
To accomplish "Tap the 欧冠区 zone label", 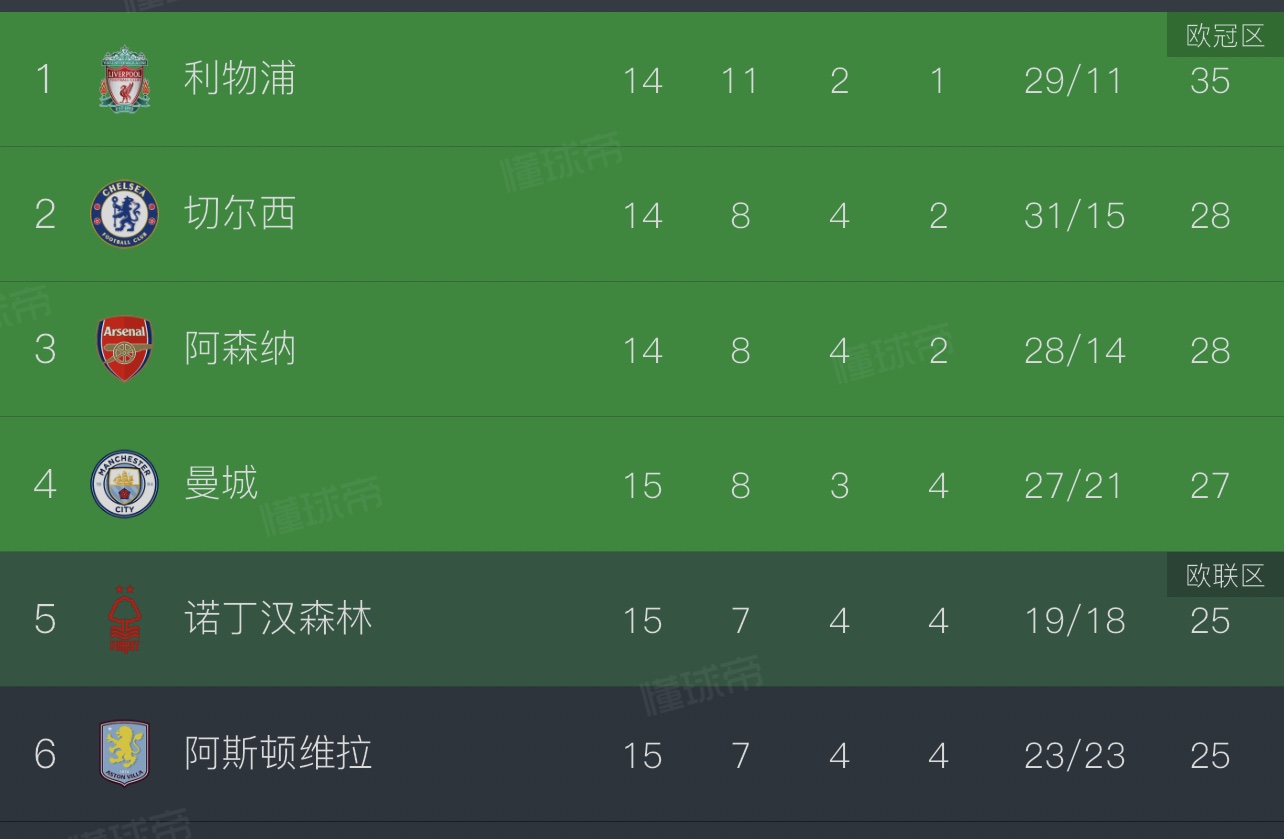I will point(1225,36).
